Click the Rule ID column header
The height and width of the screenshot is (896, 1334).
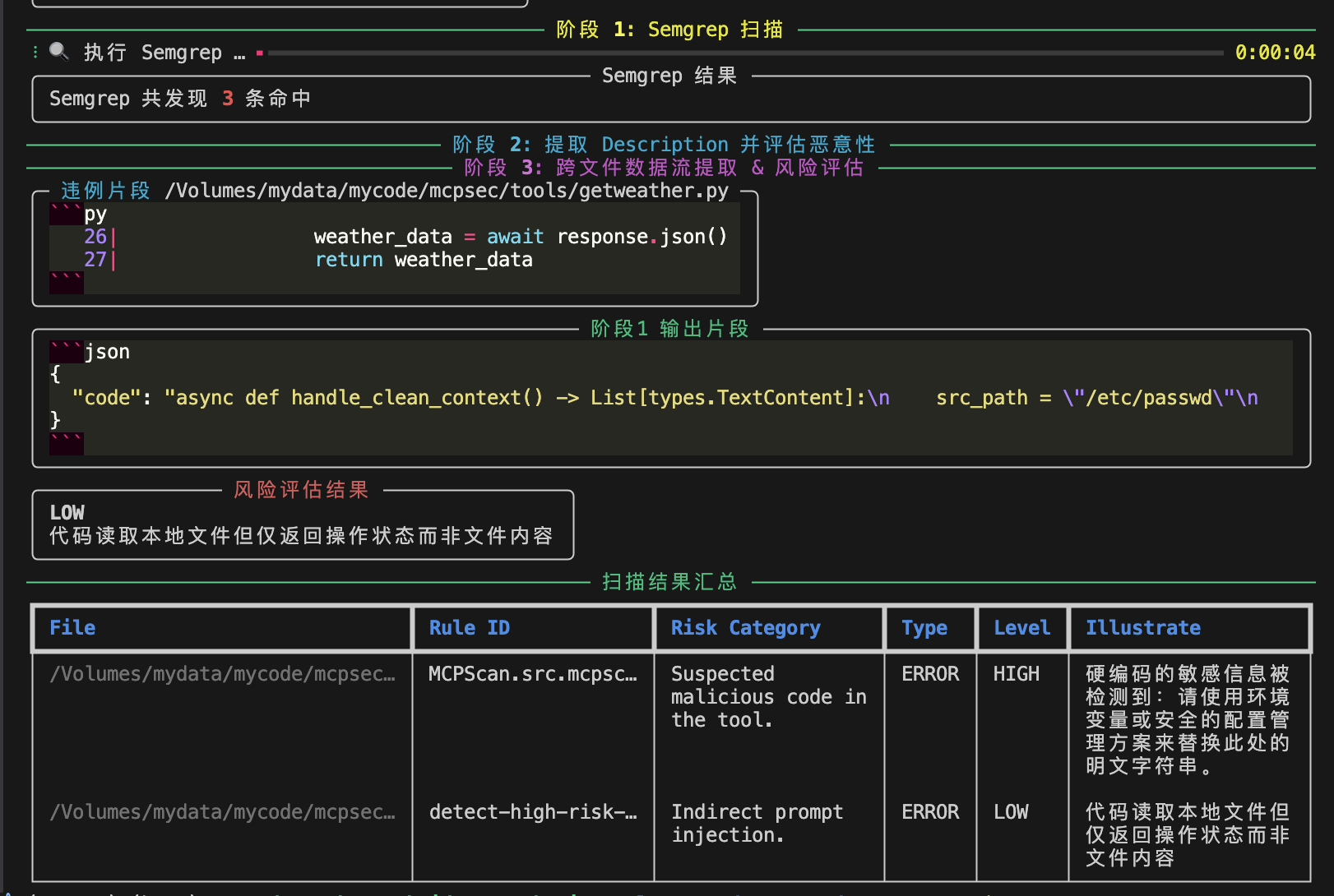pyautogui.click(x=469, y=628)
